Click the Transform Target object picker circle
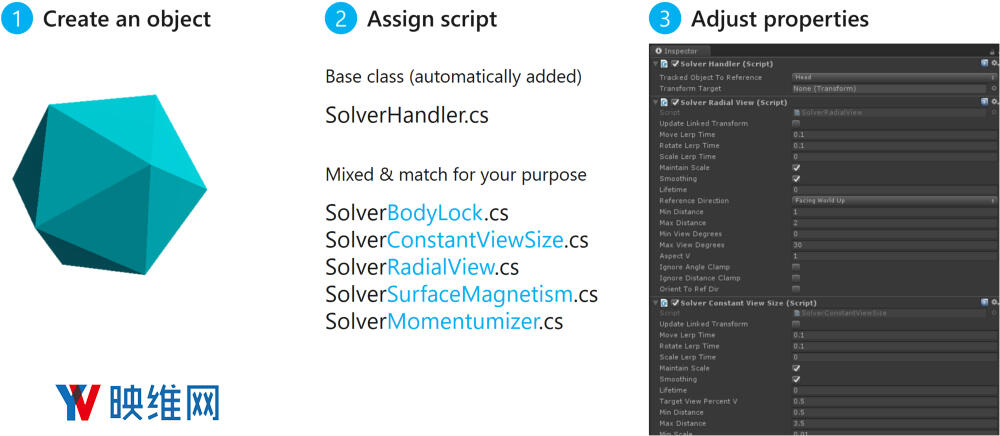1000x436 pixels. (x=993, y=88)
